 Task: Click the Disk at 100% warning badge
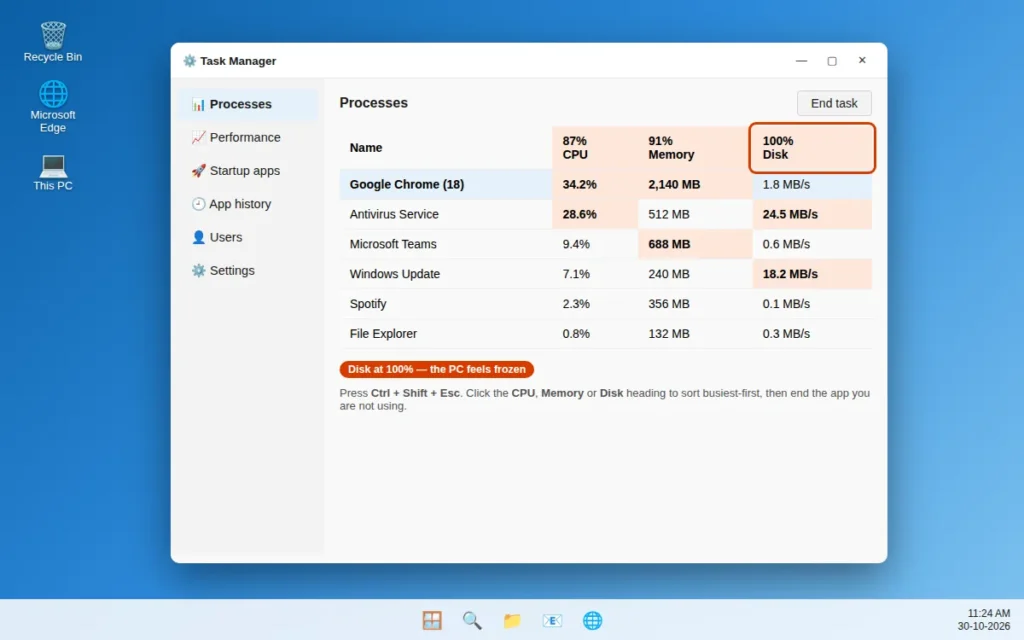(x=436, y=370)
